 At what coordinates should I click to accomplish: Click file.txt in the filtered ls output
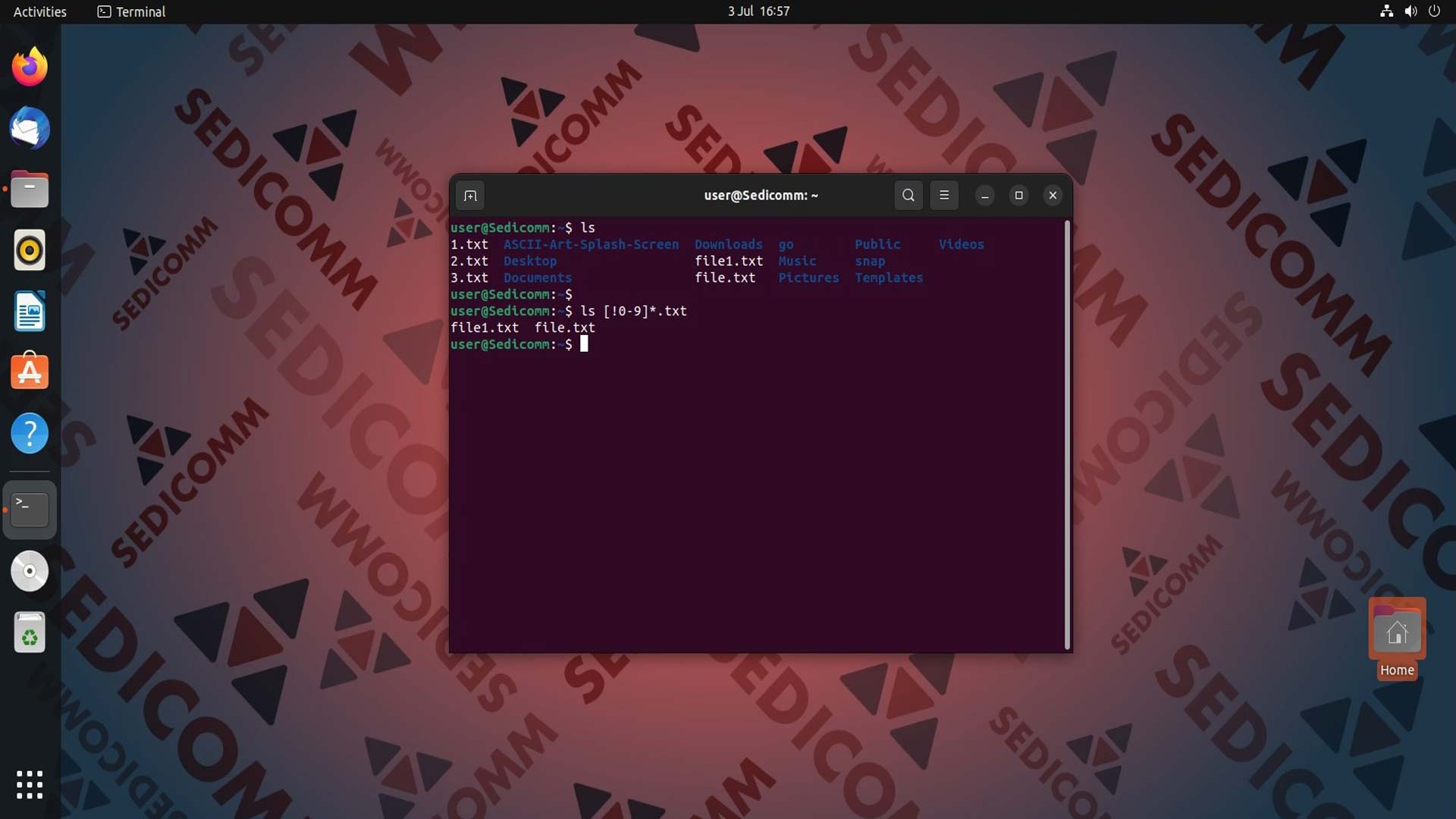point(565,328)
